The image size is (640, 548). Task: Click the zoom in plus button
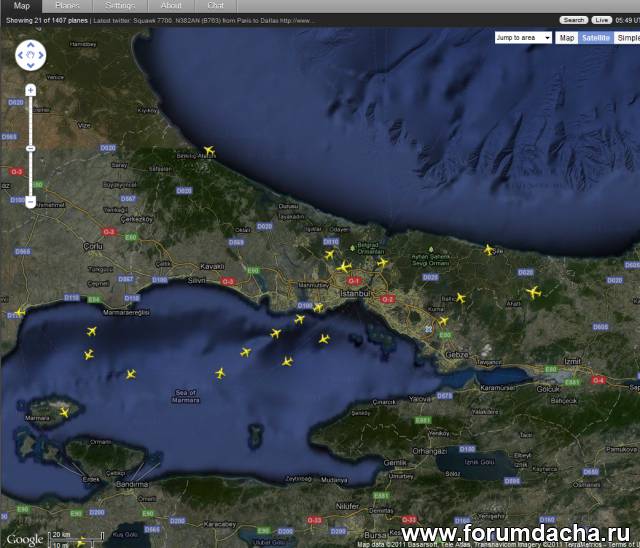[30, 90]
